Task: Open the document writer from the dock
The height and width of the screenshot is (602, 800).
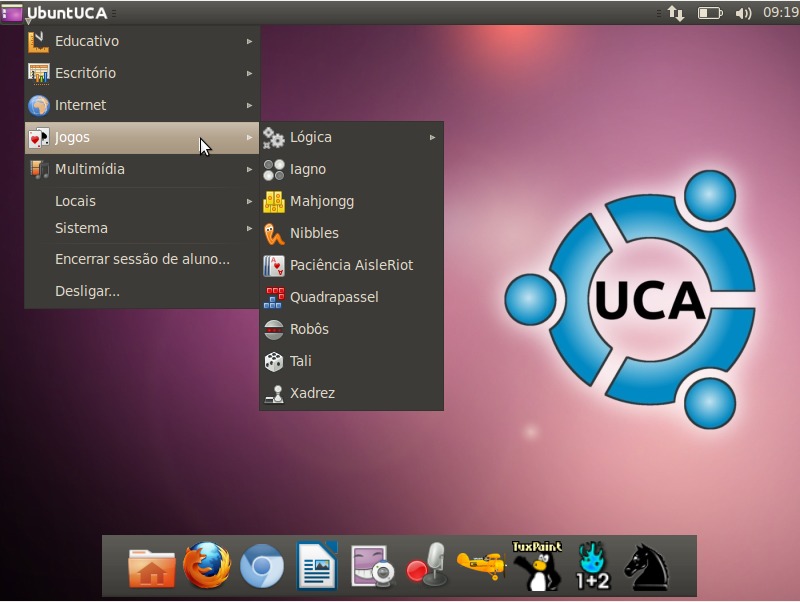Action: (x=317, y=565)
